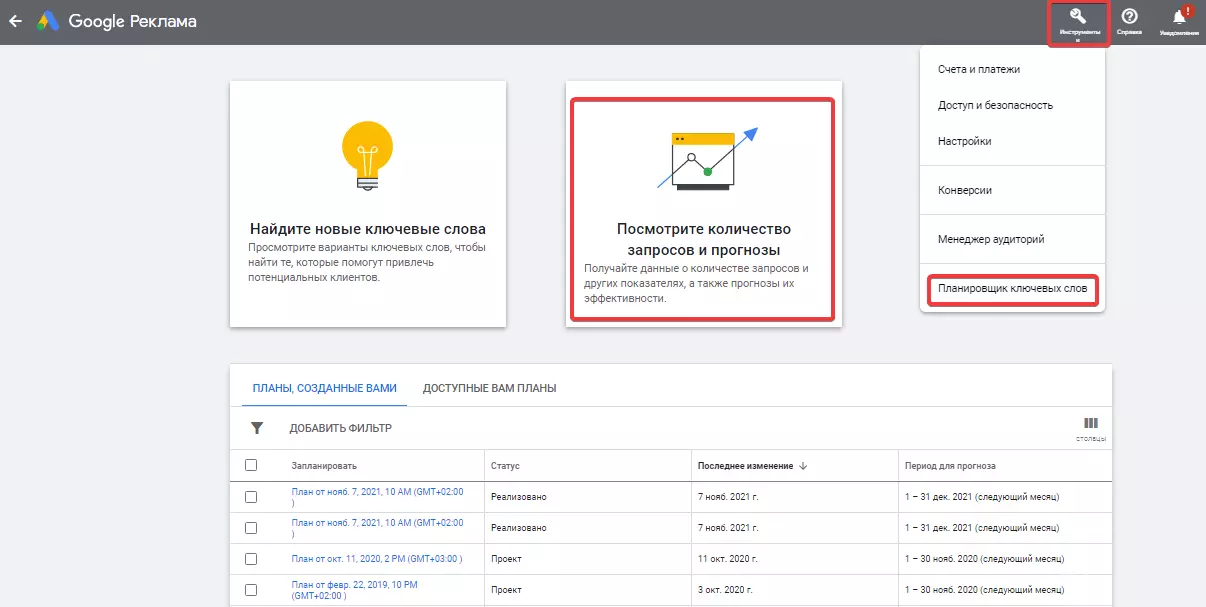
Task: Open План от окт. 11, 2020 link
Action: click(x=377, y=558)
